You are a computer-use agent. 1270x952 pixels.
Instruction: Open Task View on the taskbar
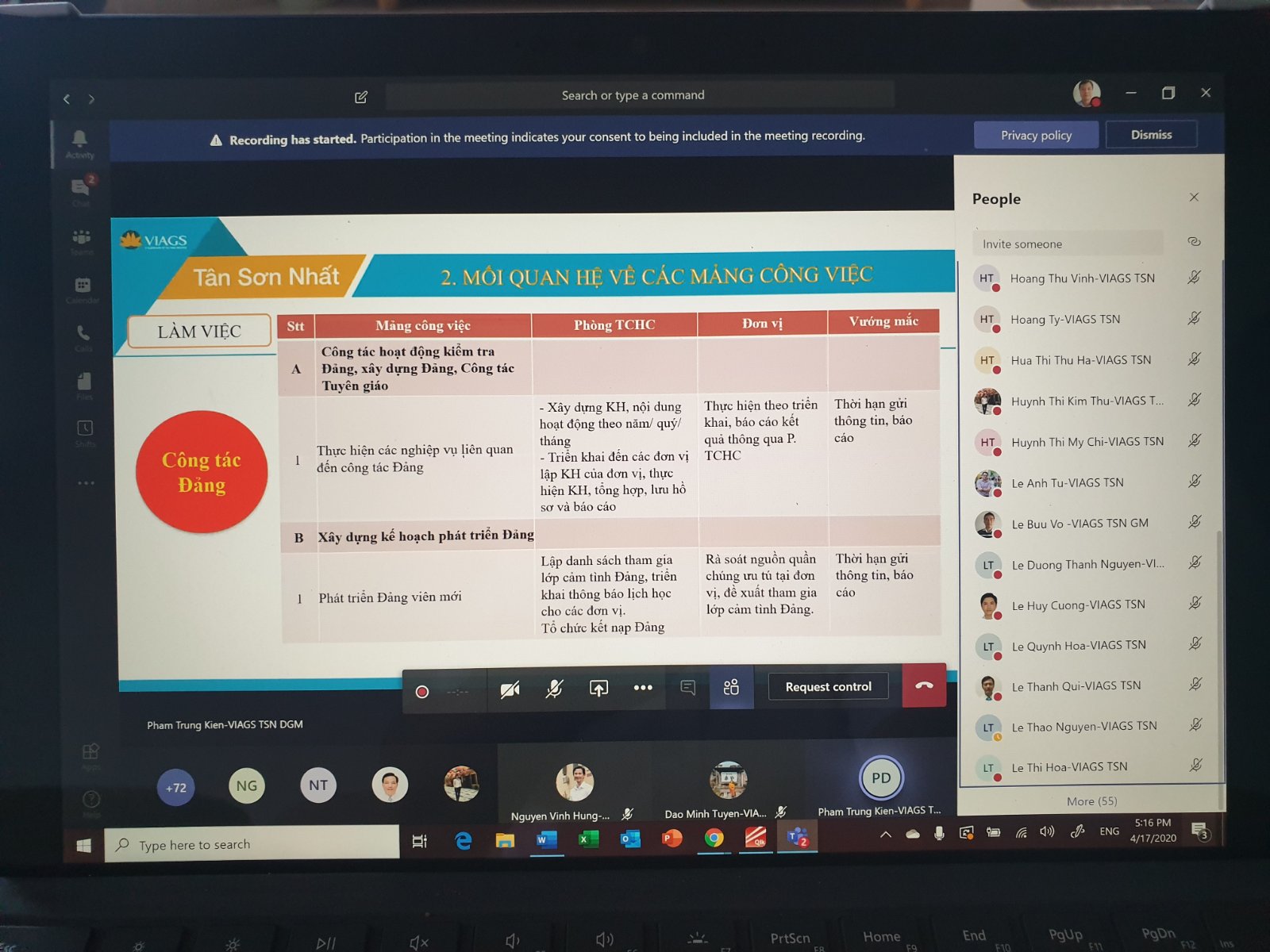click(420, 841)
